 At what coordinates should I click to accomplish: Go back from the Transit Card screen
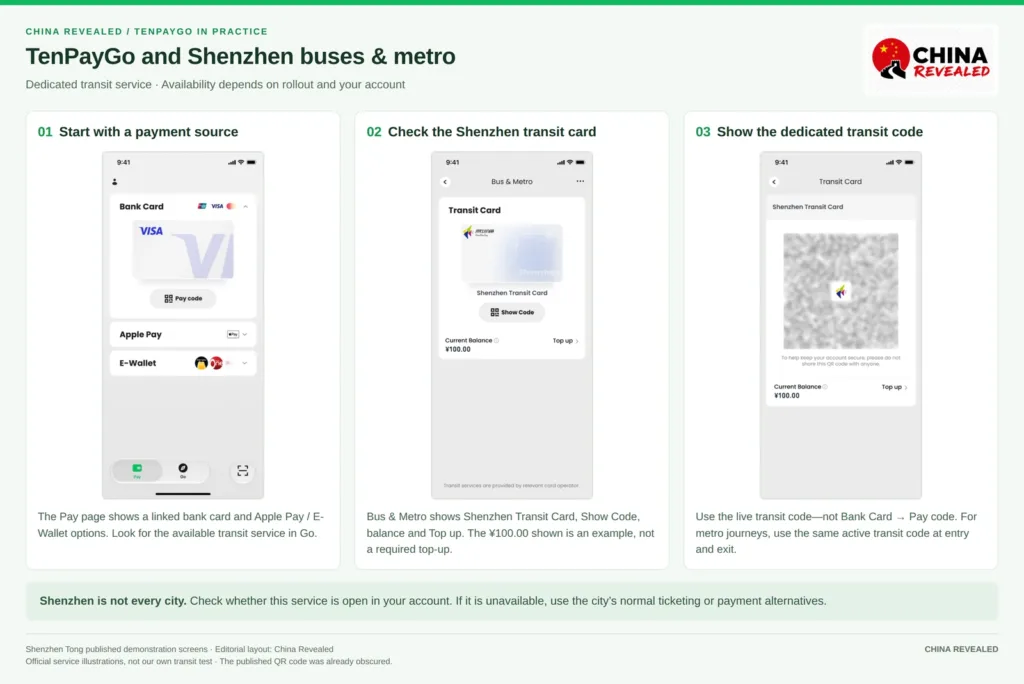coord(775,182)
